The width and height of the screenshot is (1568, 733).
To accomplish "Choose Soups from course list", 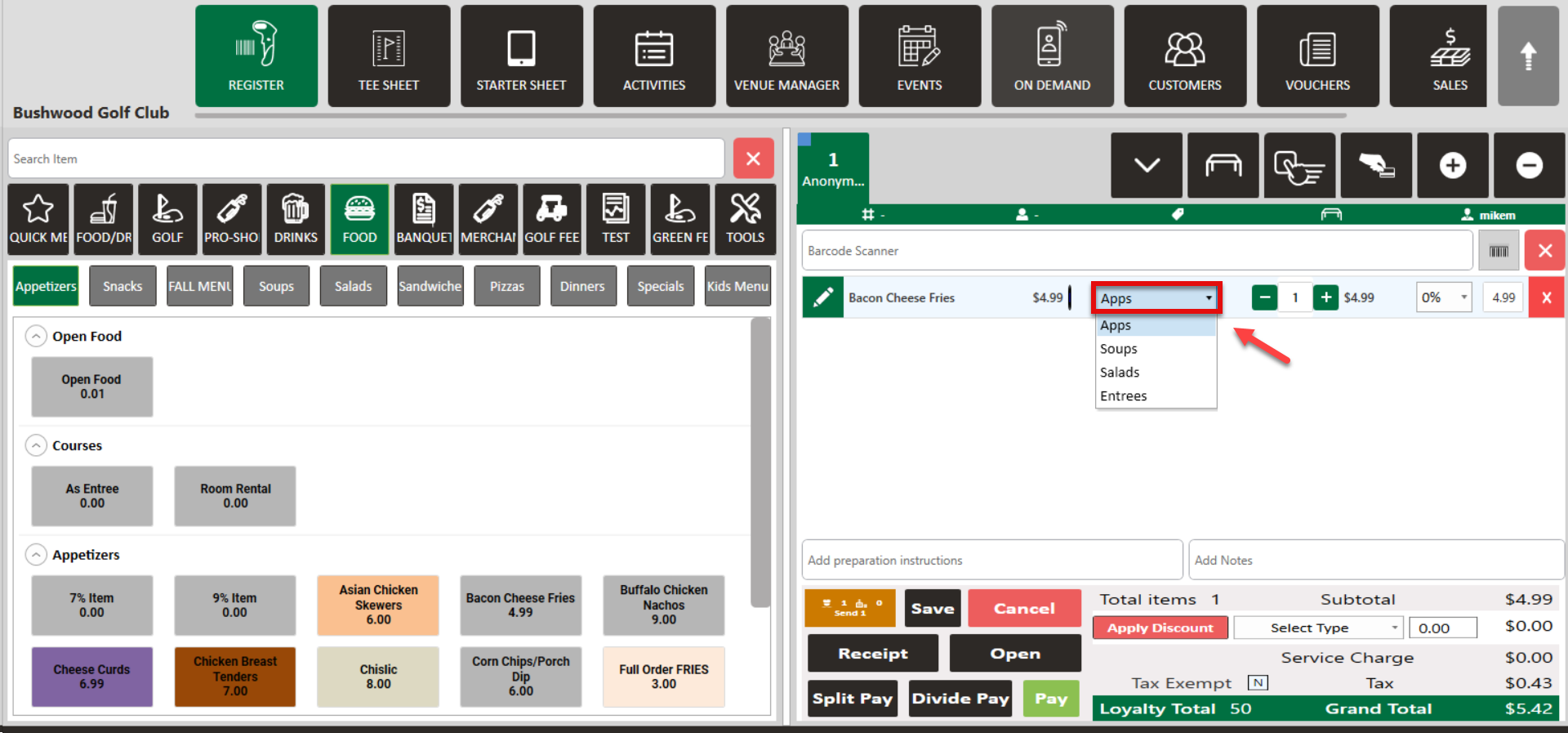I will point(1156,349).
